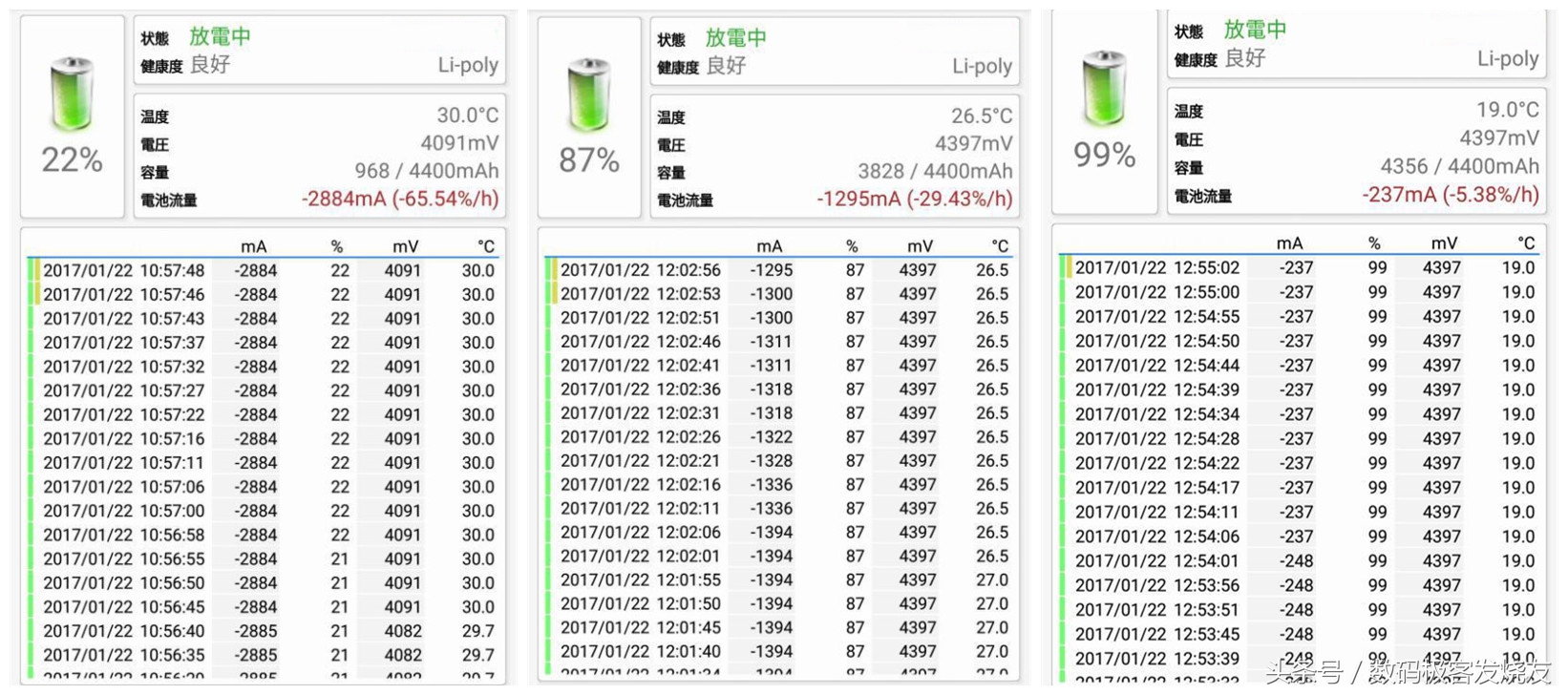1568x695 pixels.
Task: Click the 3828 / 4400mAh capacity reading
Action: click(x=936, y=171)
